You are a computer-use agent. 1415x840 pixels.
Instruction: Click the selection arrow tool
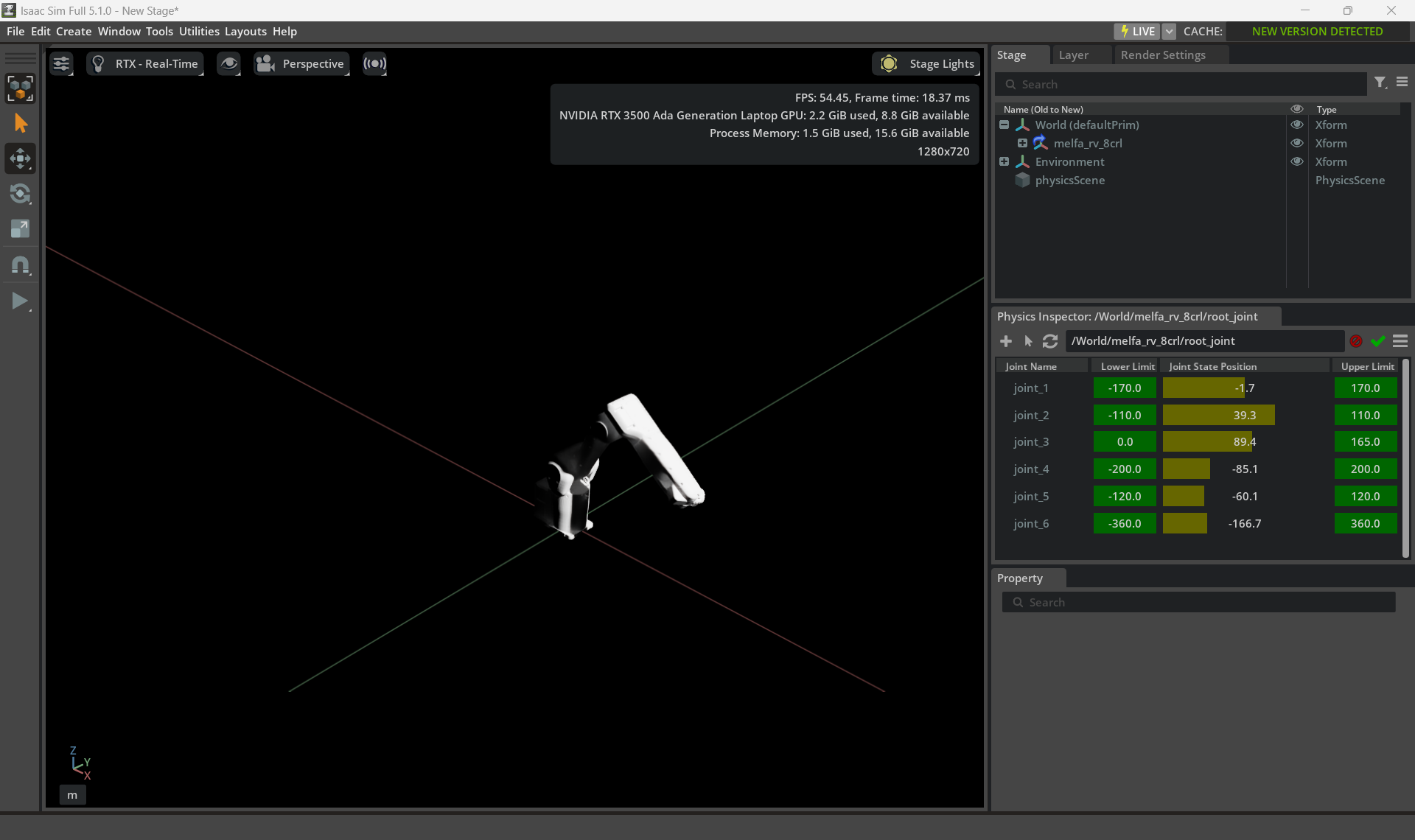20,123
